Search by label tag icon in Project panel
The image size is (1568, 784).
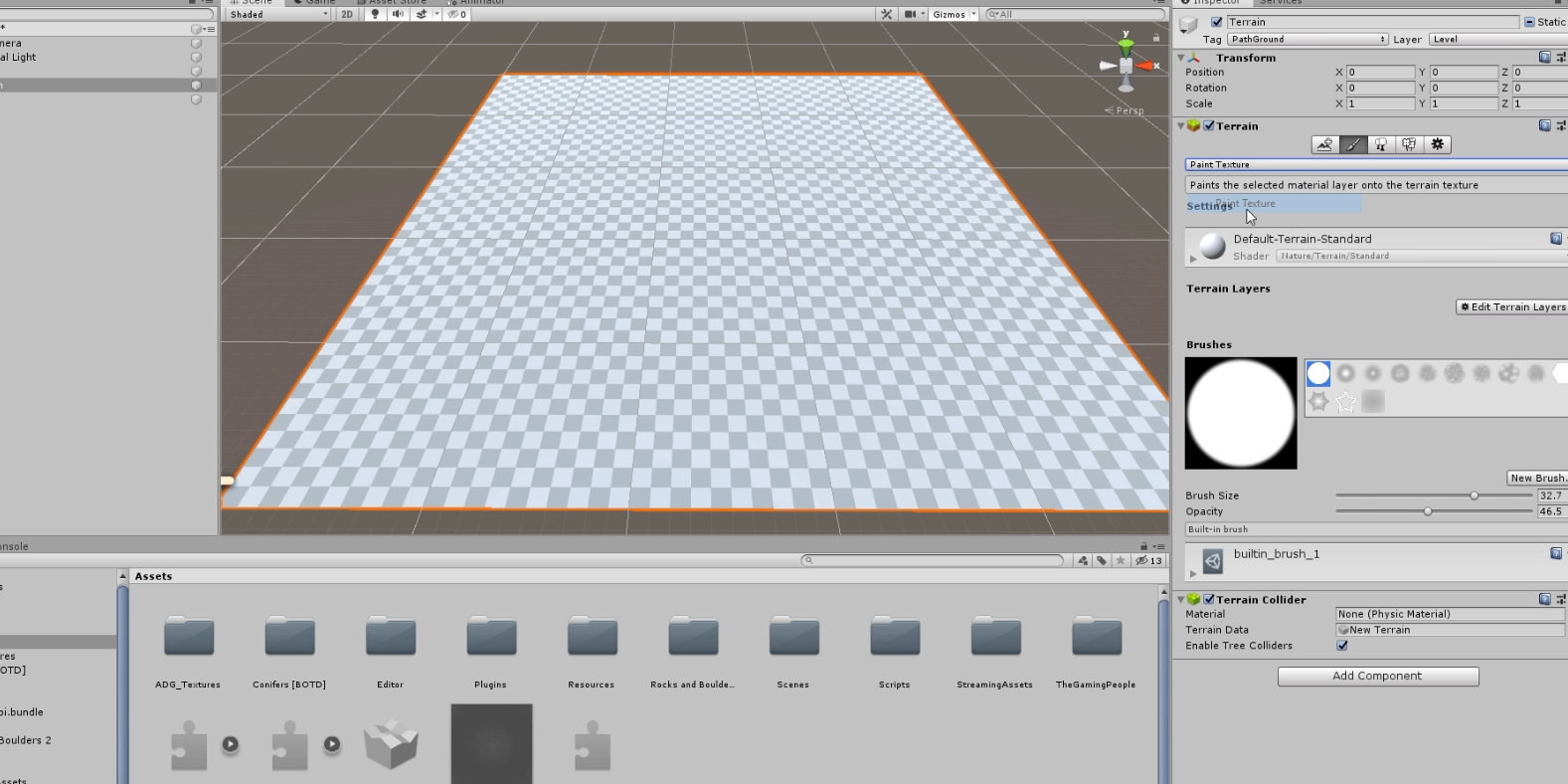coord(1102,560)
